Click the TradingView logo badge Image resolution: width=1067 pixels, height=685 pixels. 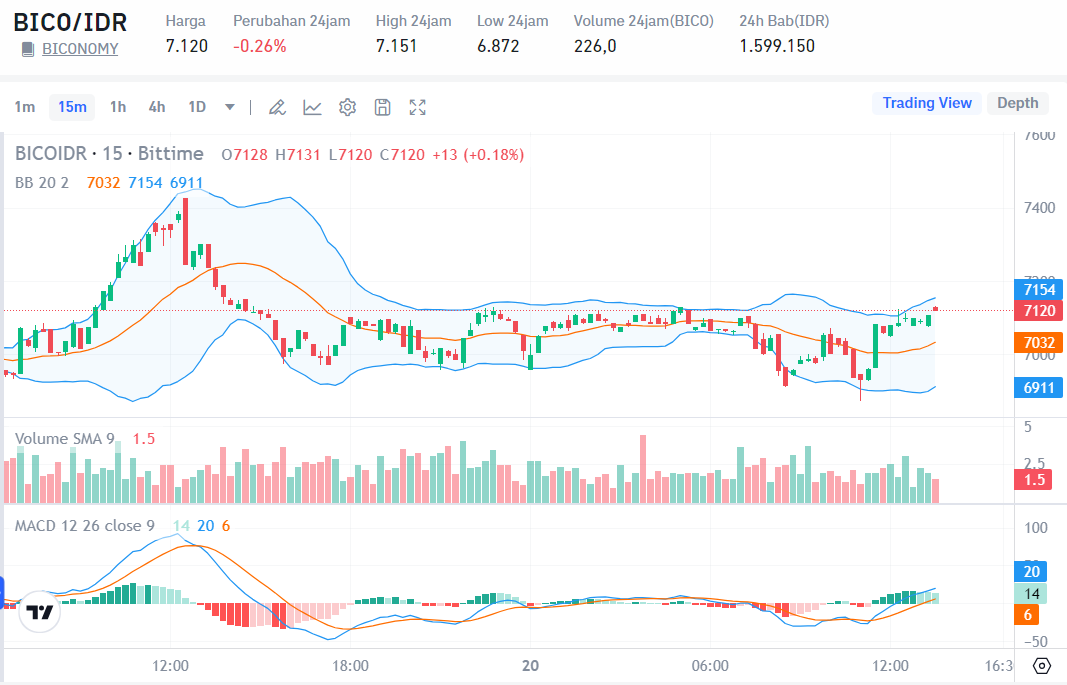[40, 612]
